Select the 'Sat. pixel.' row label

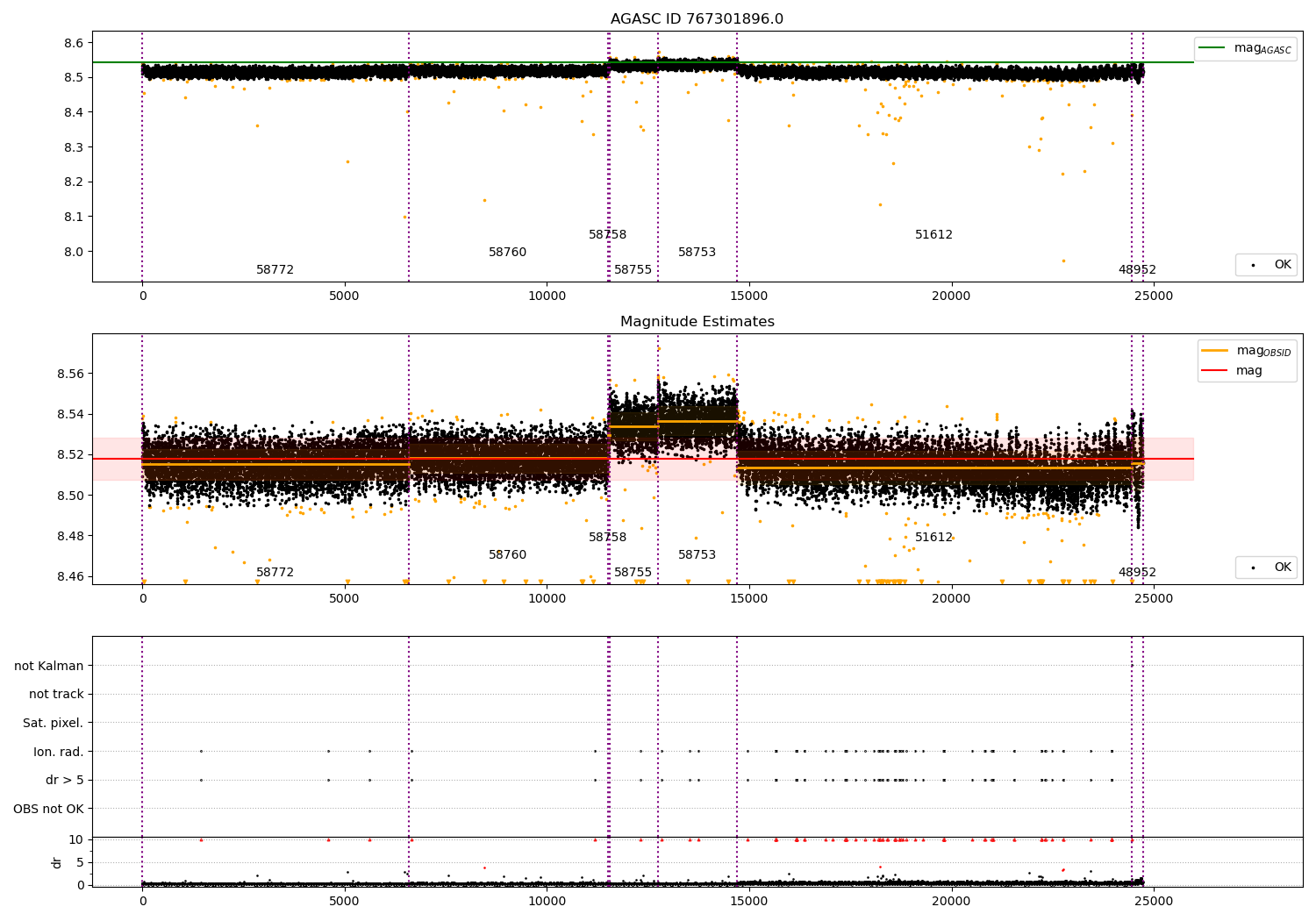click(x=54, y=723)
